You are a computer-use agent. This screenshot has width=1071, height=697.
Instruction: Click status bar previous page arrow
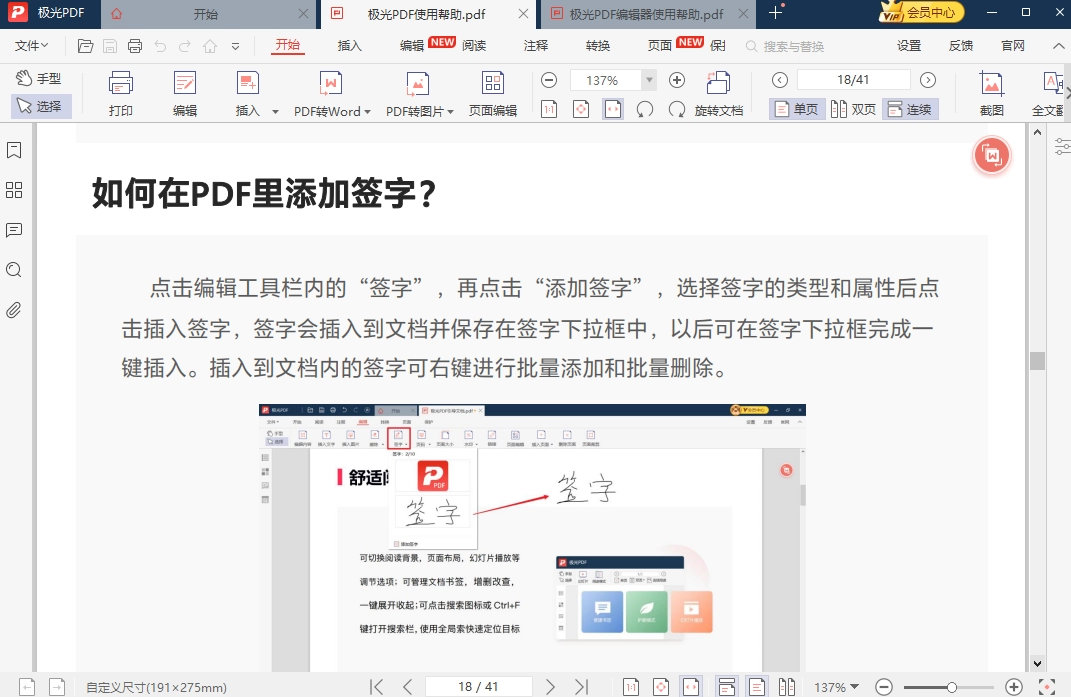point(408,687)
